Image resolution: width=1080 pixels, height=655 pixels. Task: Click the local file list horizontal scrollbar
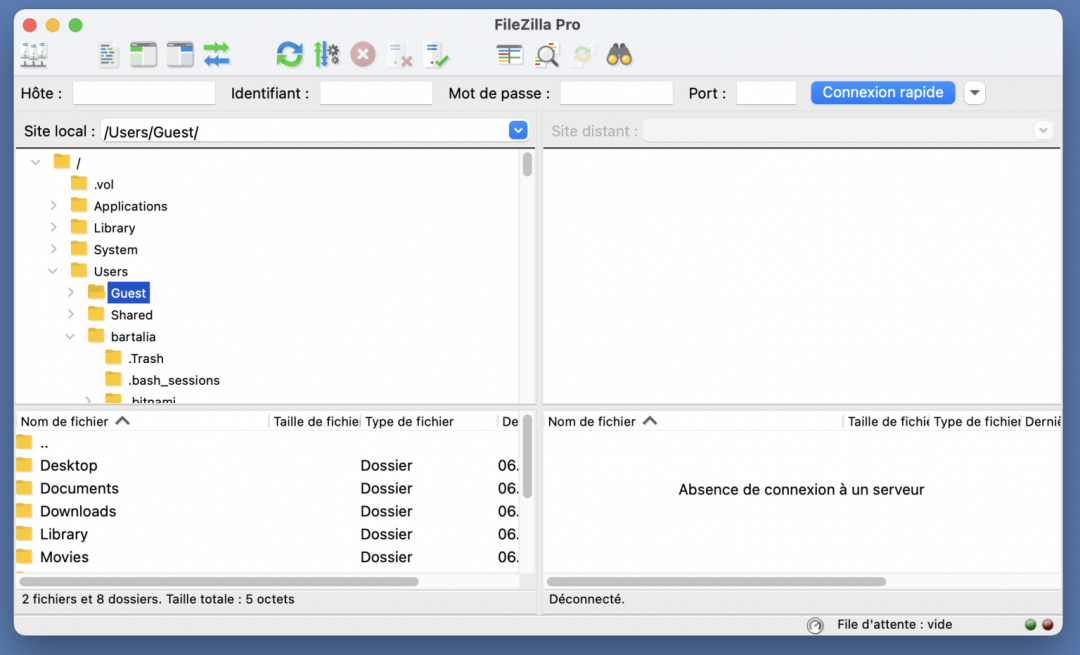(x=219, y=581)
